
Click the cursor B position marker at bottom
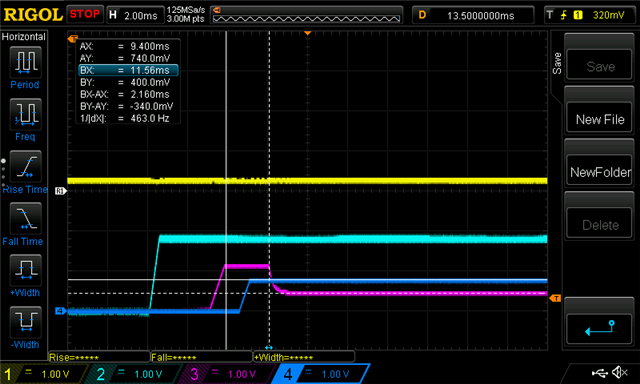pos(269,348)
